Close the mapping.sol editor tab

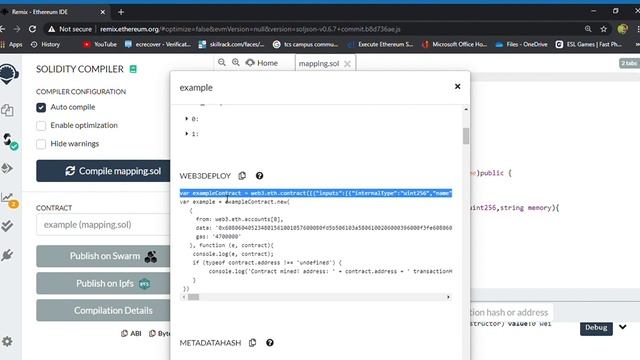pos(347,64)
